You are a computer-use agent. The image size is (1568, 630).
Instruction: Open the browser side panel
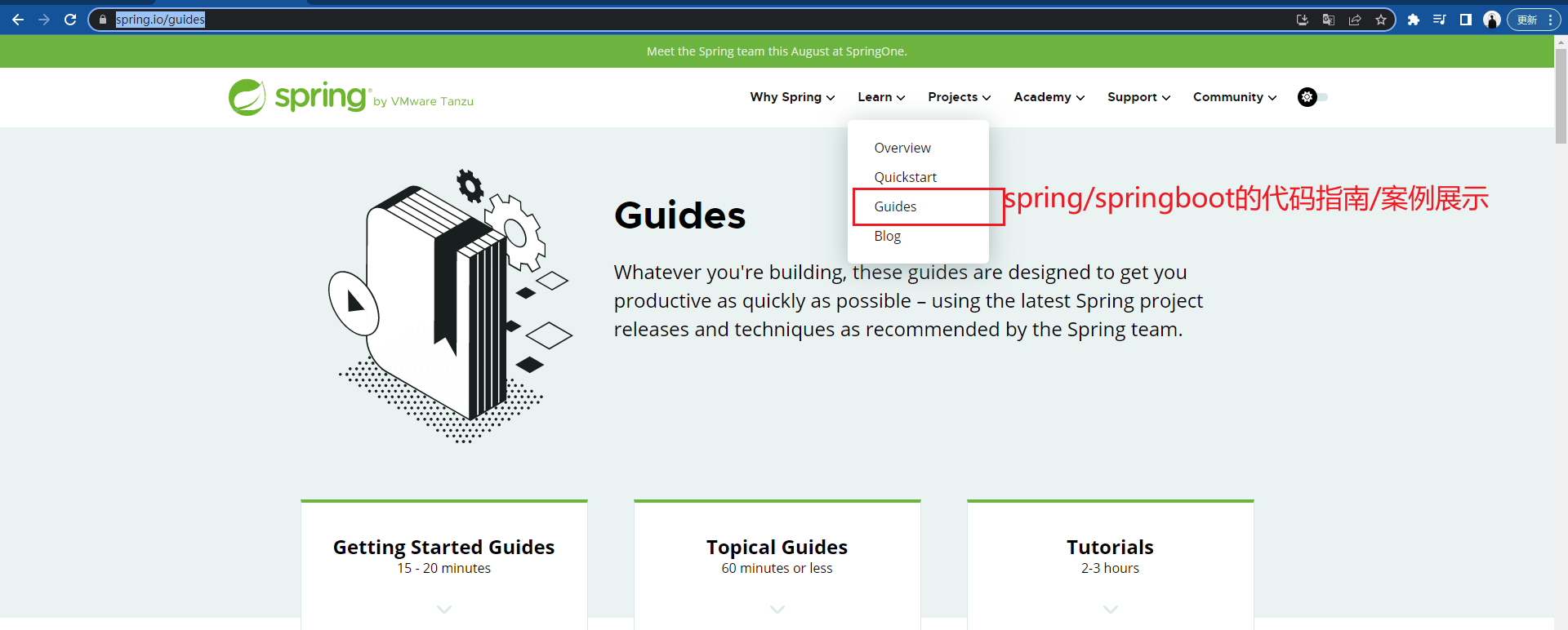(1466, 20)
